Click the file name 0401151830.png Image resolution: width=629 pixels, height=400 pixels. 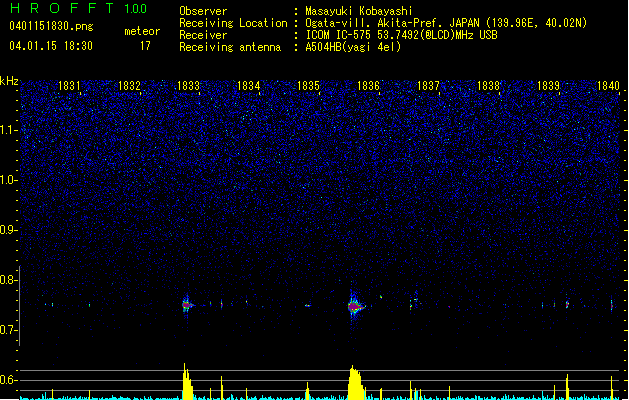pos(51,26)
